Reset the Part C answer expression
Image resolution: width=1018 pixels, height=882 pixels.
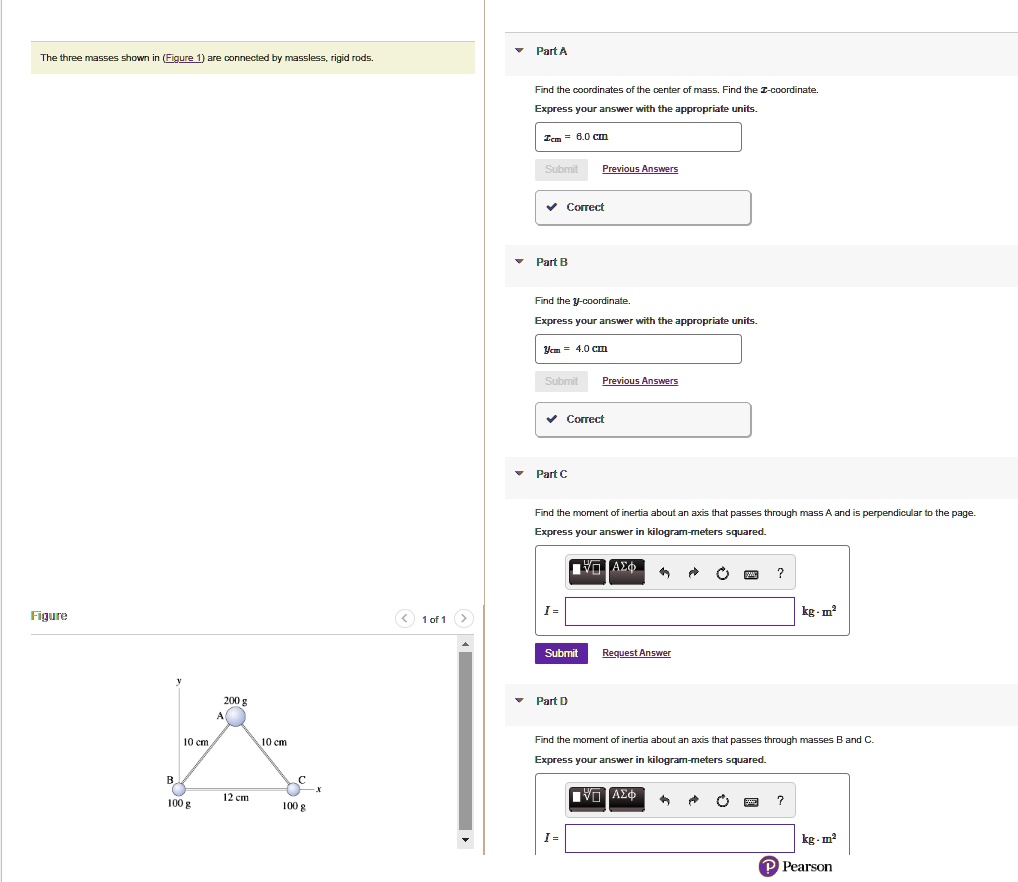click(722, 571)
